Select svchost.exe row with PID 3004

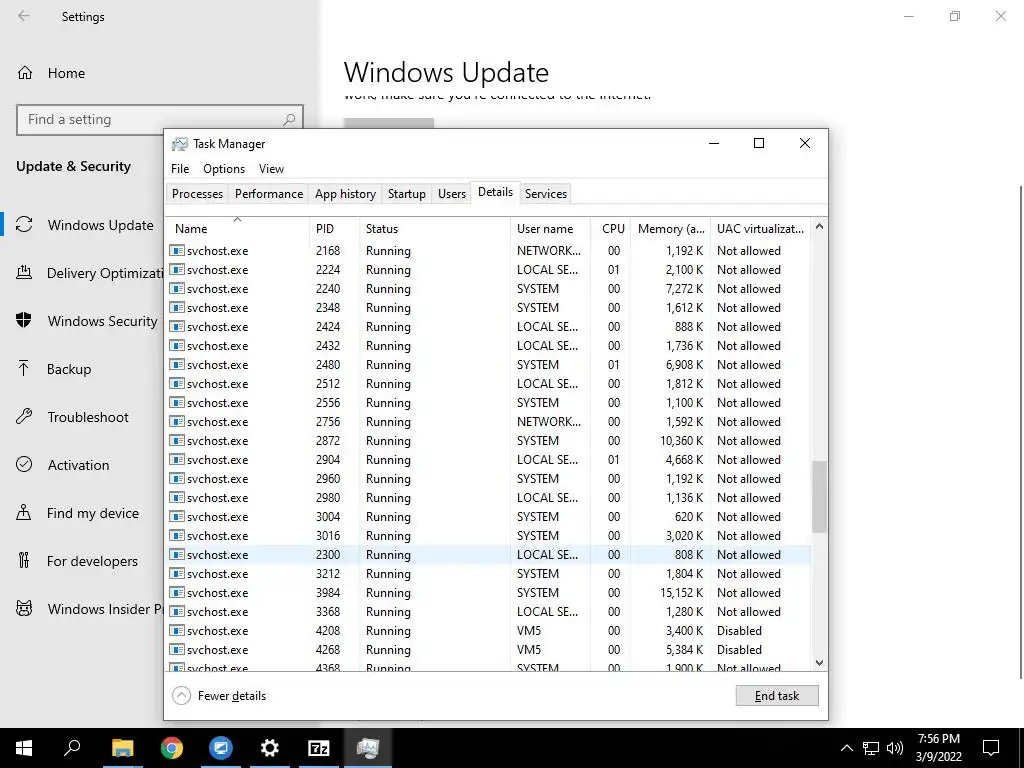point(488,517)
